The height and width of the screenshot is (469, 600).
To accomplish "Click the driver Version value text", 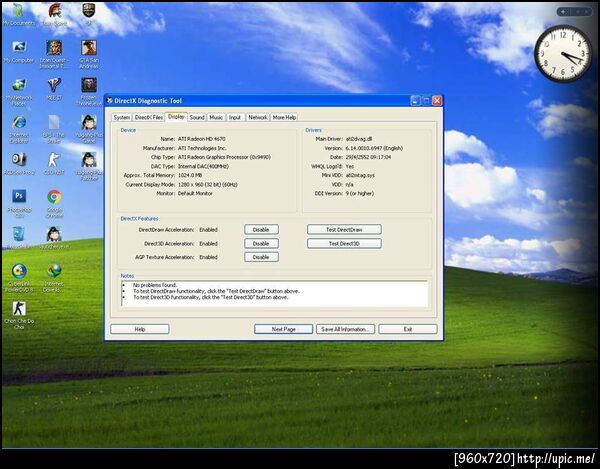I will pyautogui.click(x=374, y=148).
